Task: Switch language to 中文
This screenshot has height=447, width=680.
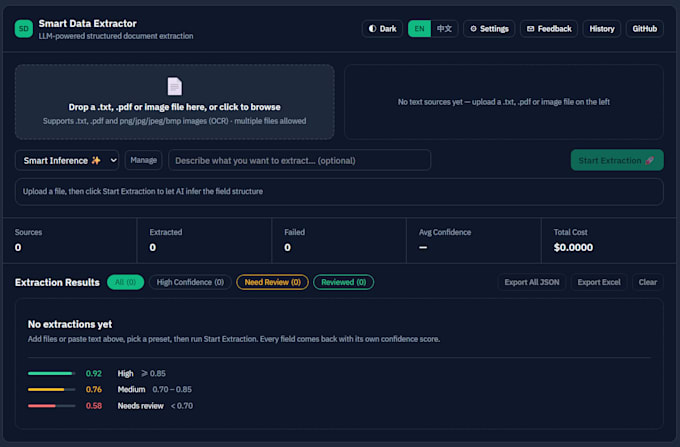Action: tap(444, 29)
